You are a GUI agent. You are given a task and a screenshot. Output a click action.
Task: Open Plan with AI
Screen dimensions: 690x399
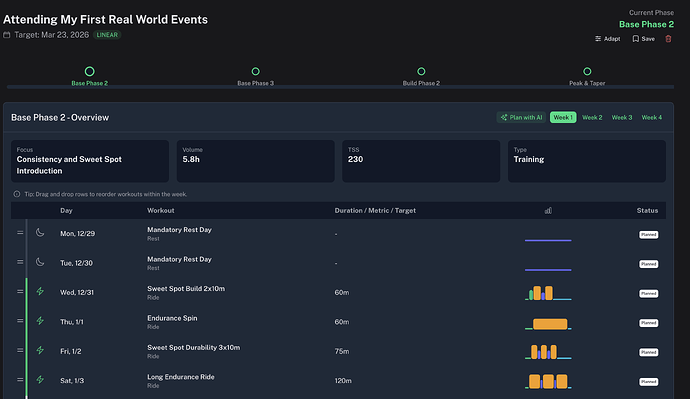tap(521, 117)
